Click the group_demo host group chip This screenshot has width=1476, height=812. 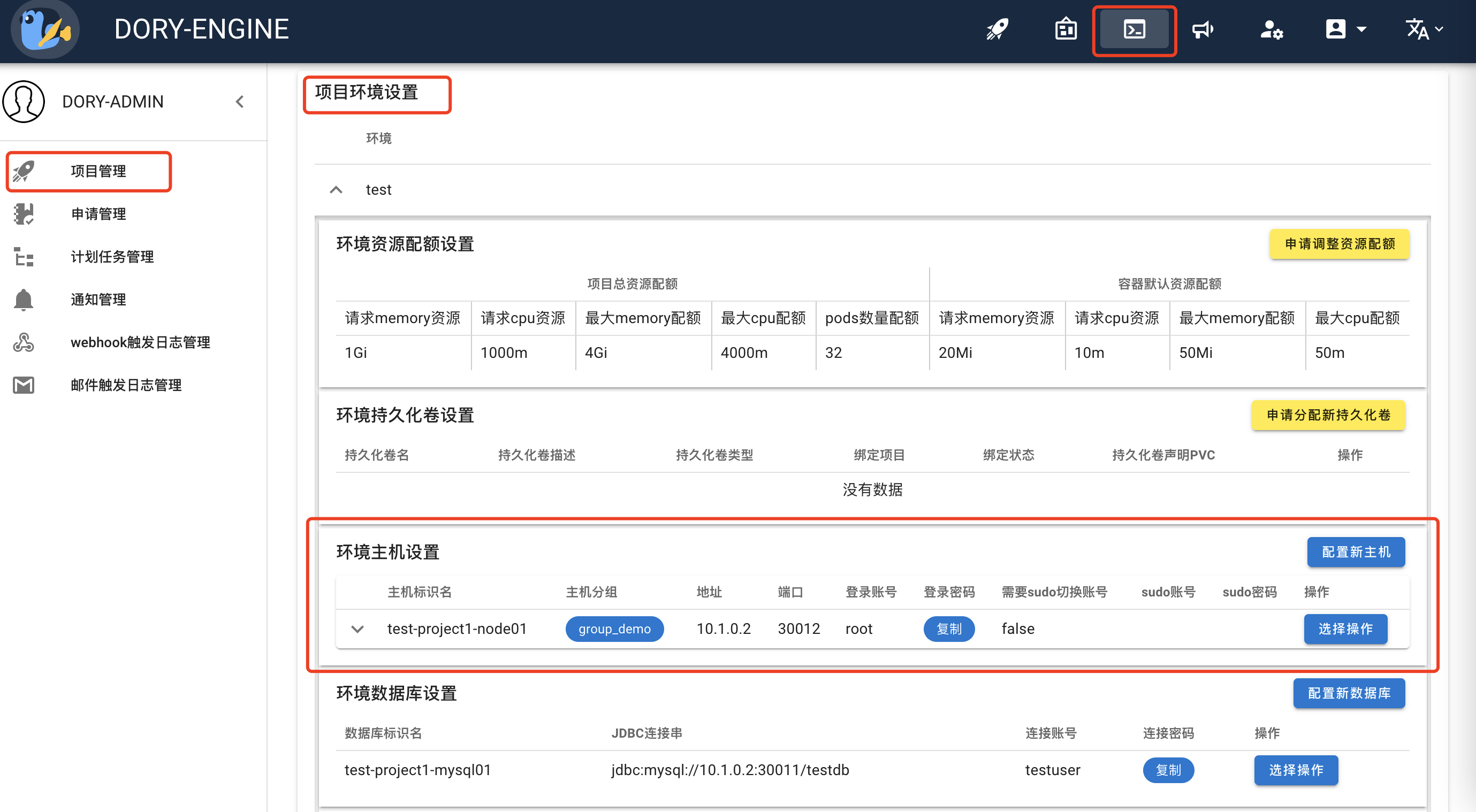pyautogui.click(x=614, y=630)
